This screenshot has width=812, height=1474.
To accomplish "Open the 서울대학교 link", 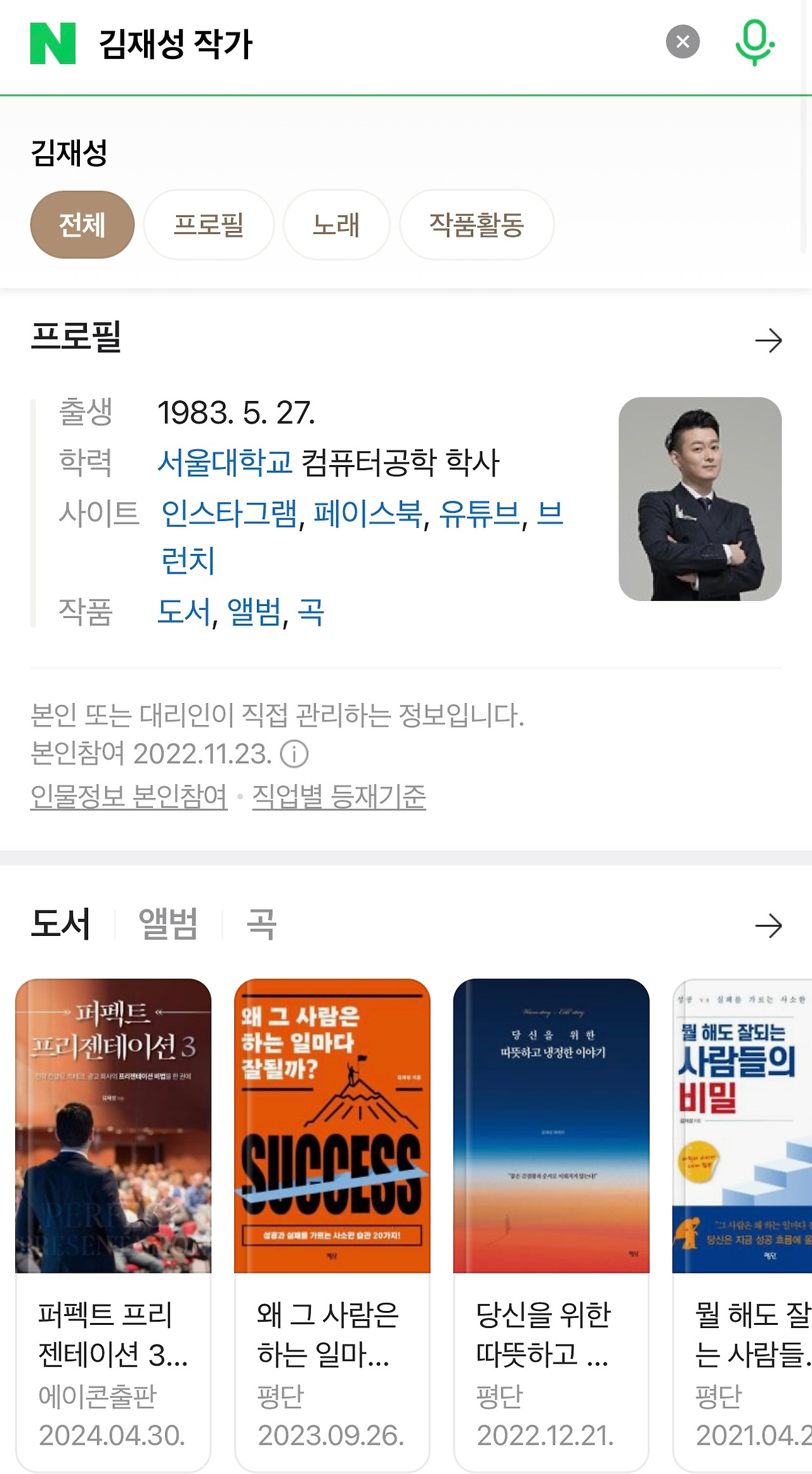I will click(x=225, y=463).
